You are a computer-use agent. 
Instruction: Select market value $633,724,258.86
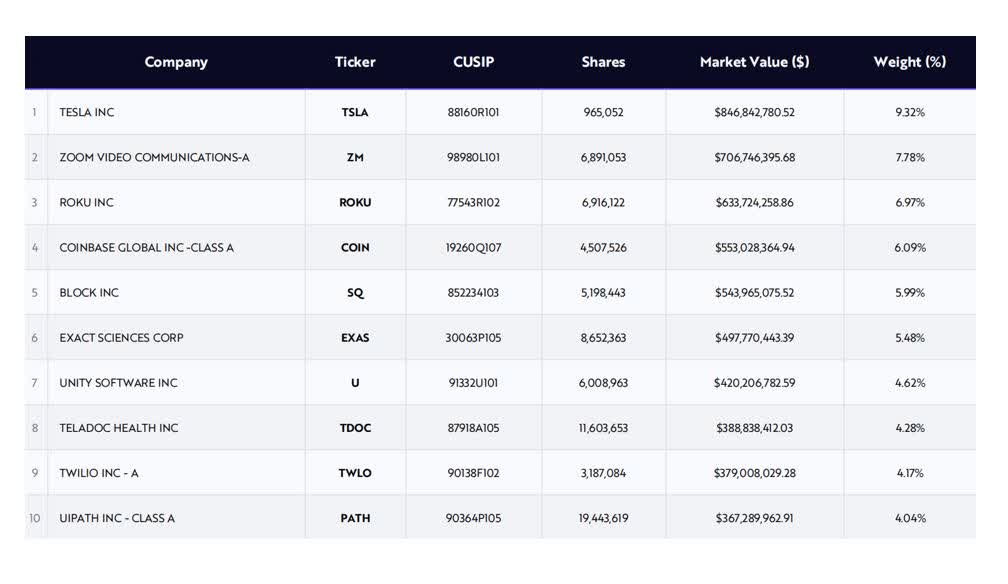754,203
